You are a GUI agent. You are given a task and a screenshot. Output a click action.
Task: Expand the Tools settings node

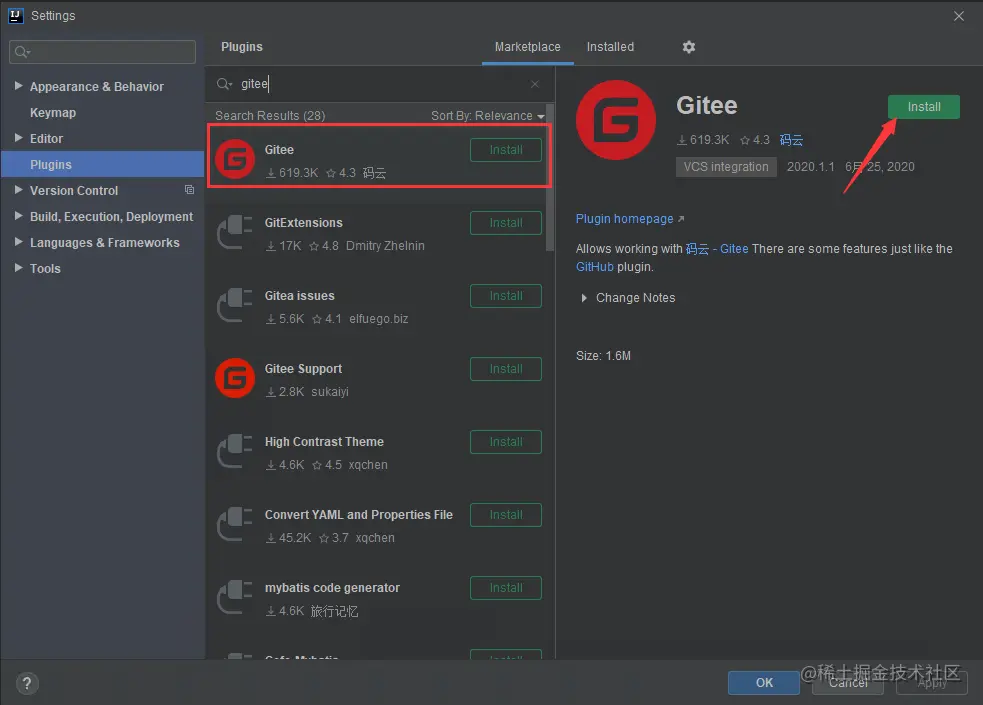click(x=18, y=268)
